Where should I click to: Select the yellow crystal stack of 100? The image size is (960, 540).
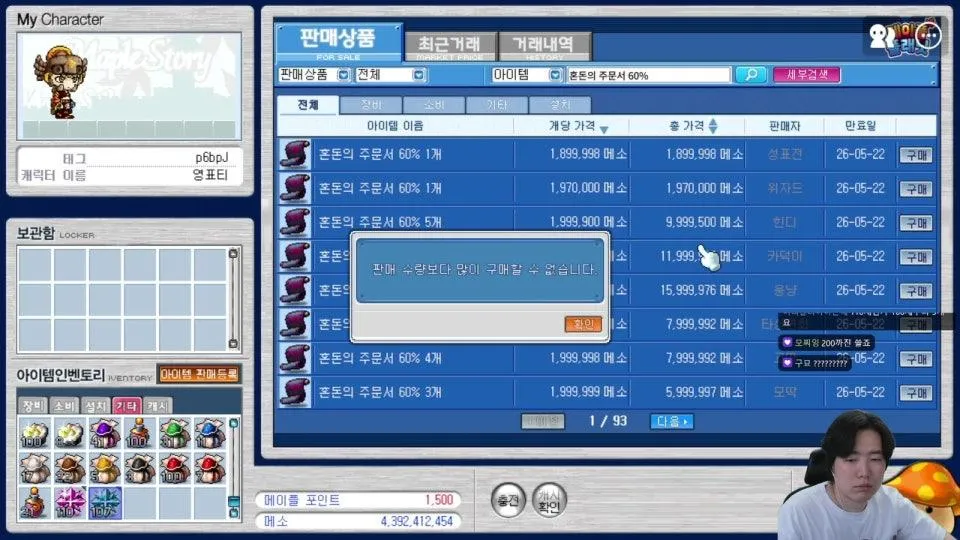(x=34, y=433)
